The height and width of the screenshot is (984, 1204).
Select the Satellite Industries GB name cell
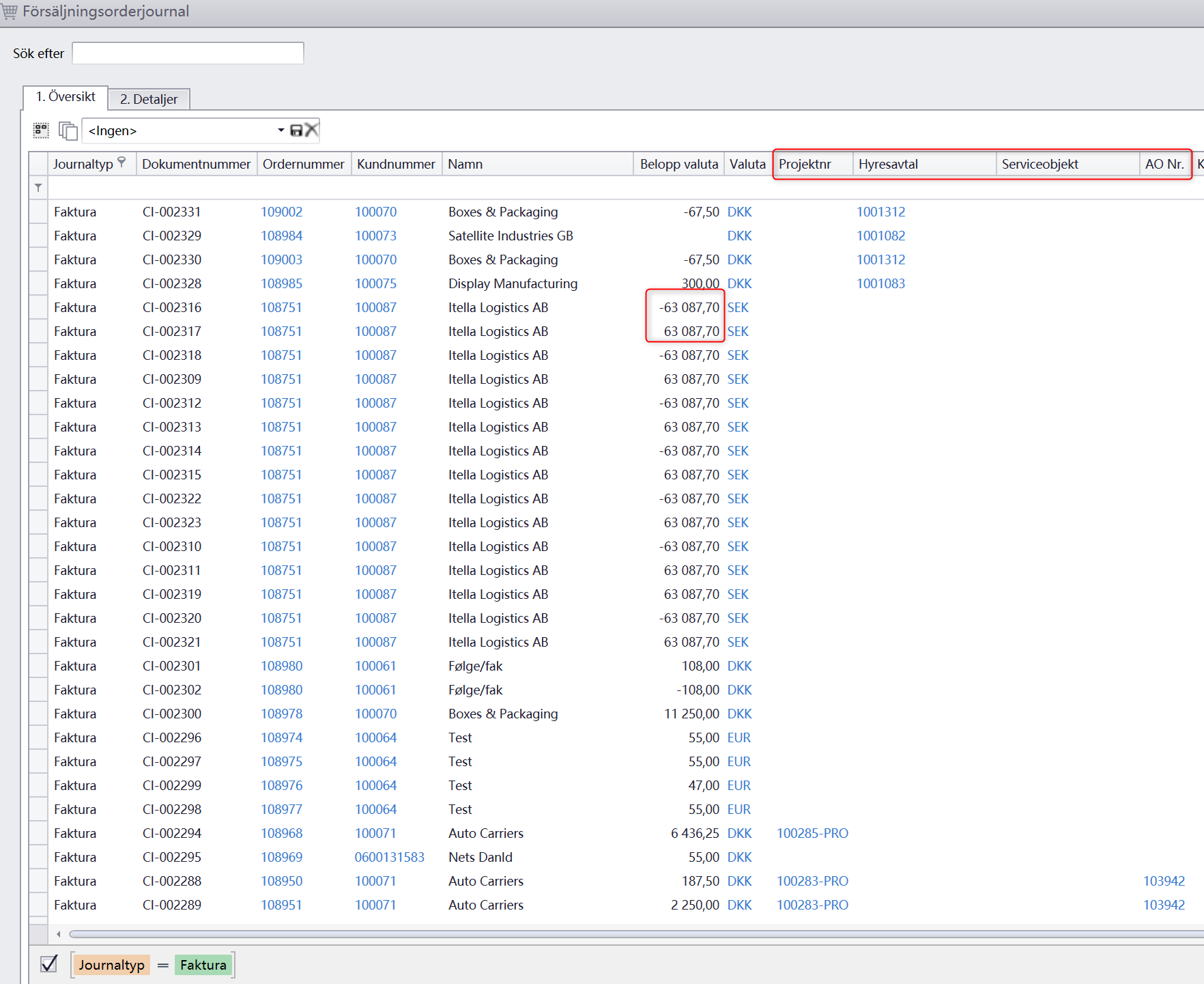(511, 236)
